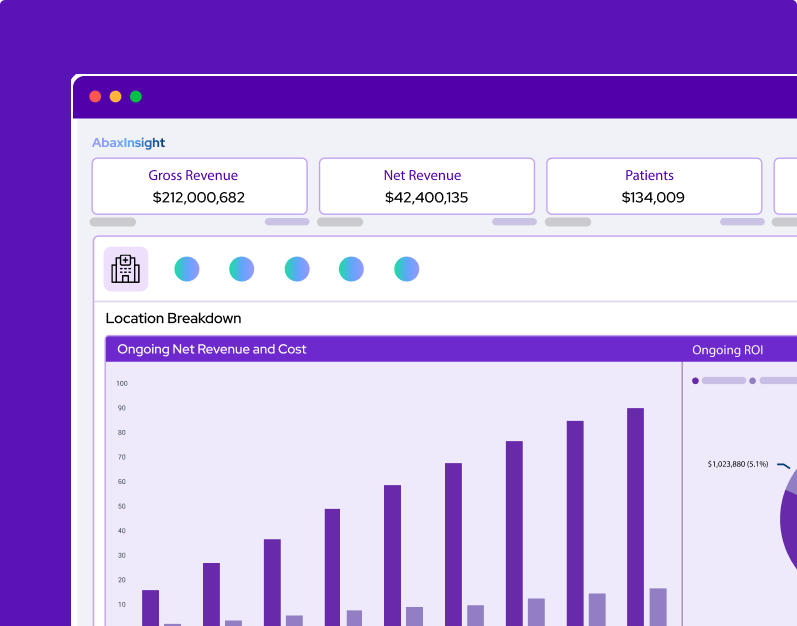Click the 50 y-axis label

tap(121, 506)
